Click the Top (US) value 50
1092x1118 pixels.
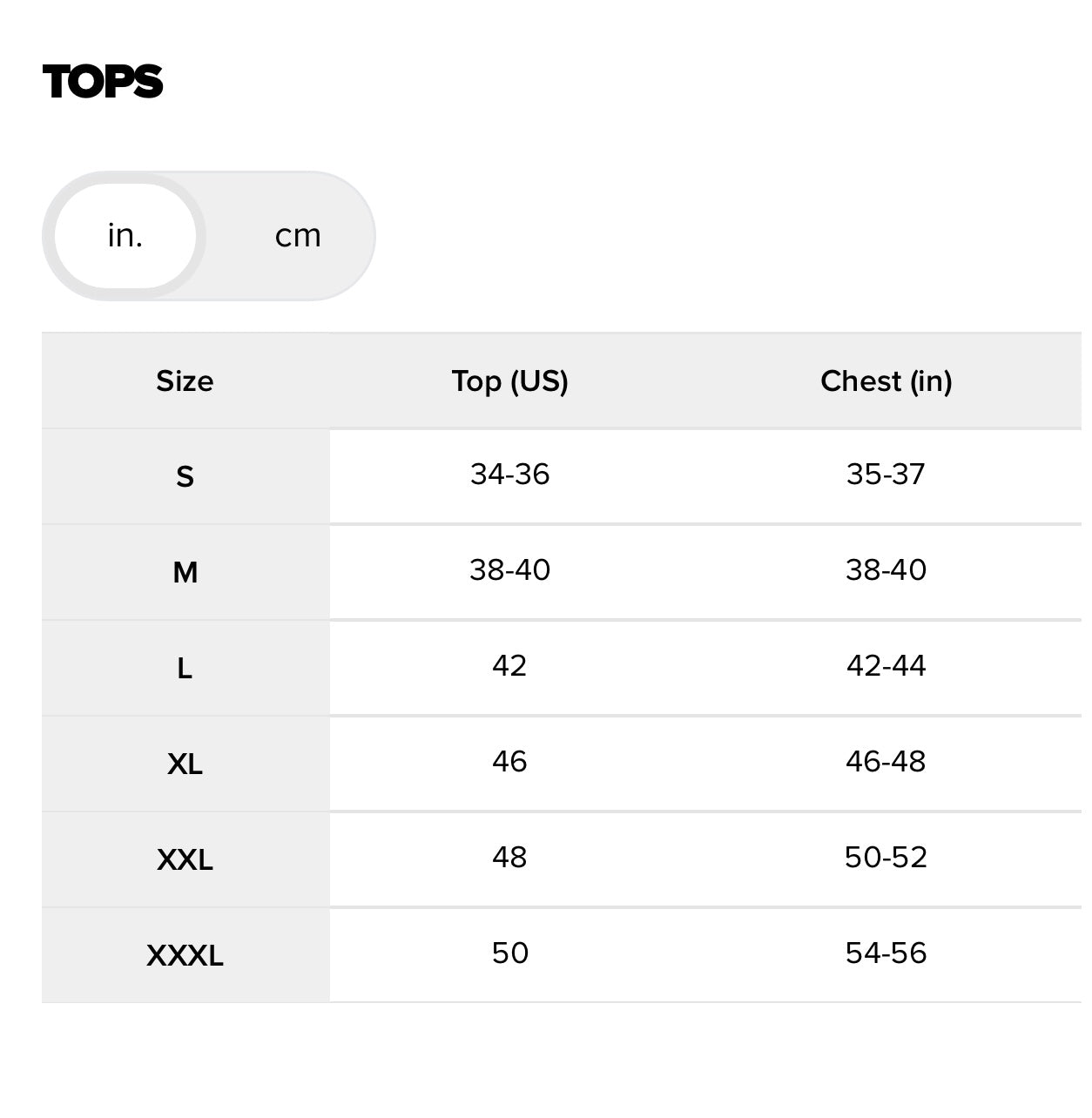(x=510, y=953)
